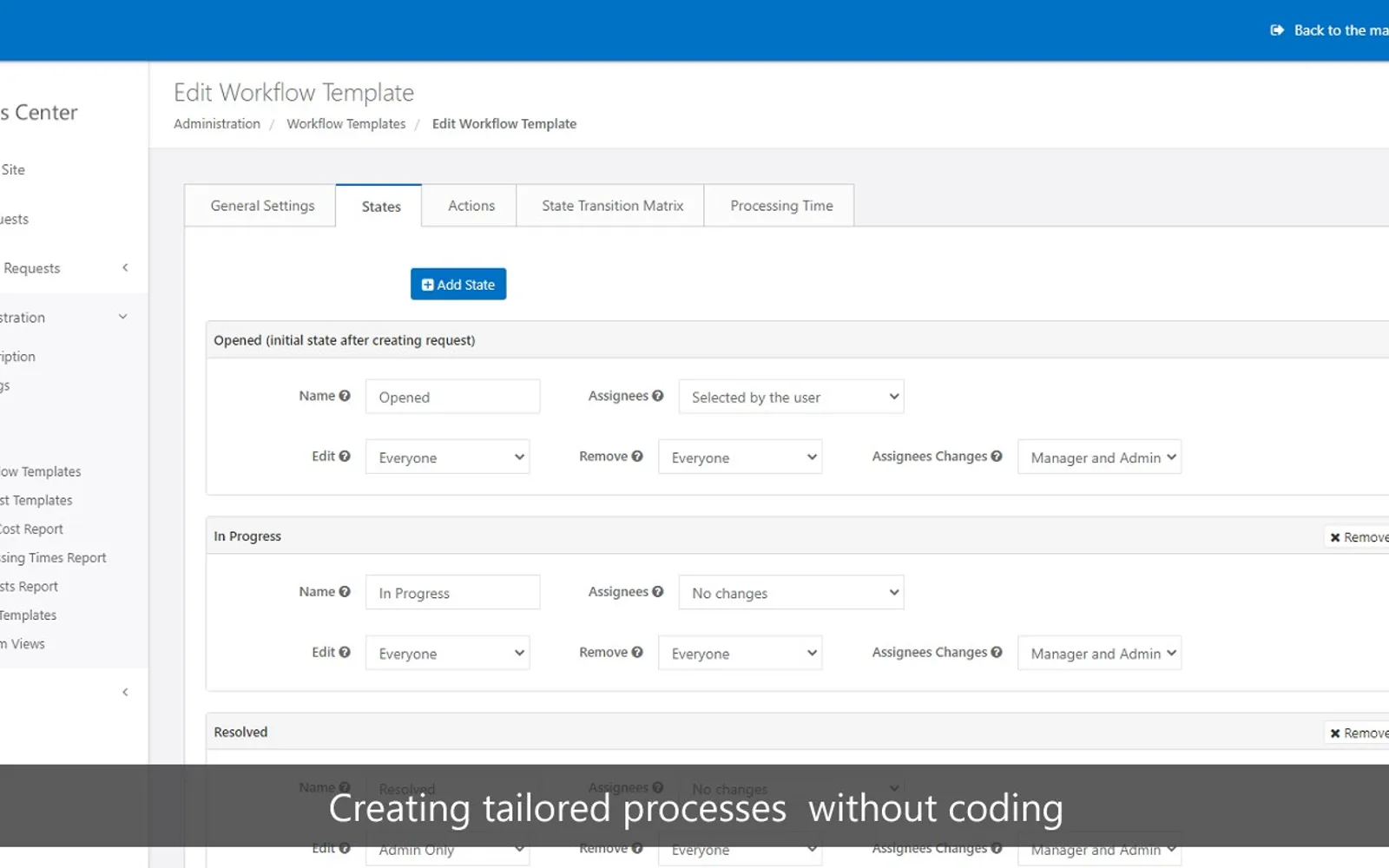
Task: Collapse the sidebar using bottom chevron
Action: (x=125, y=693)
